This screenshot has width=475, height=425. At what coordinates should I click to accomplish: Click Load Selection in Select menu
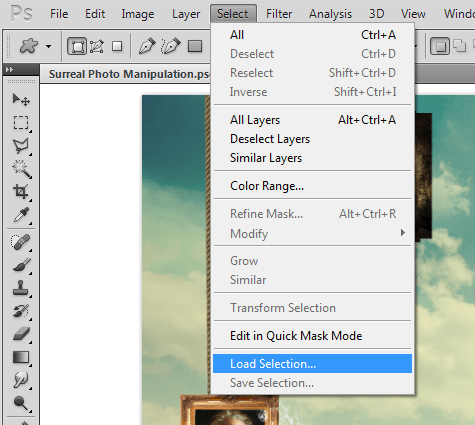tap(312, 364)
